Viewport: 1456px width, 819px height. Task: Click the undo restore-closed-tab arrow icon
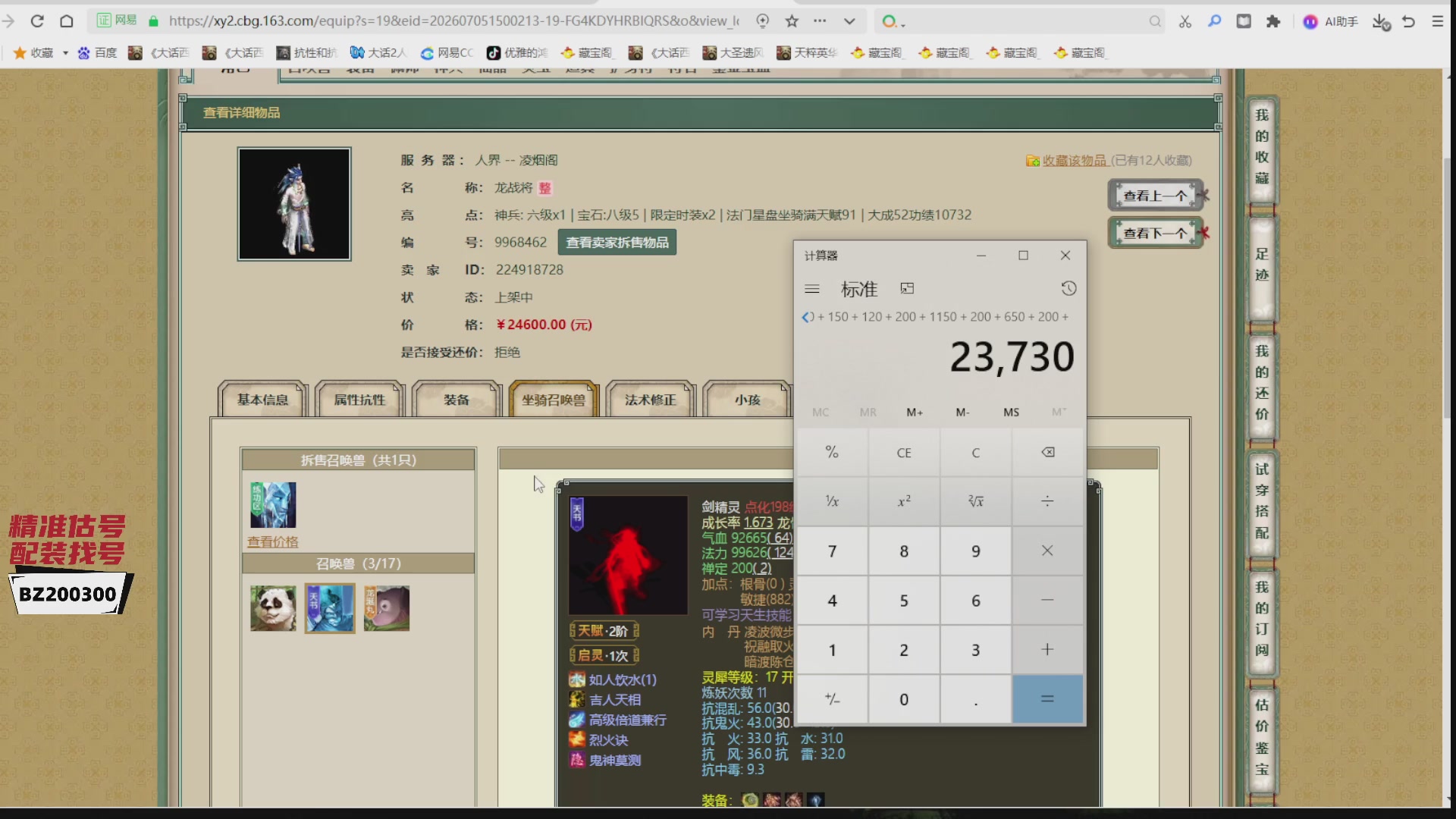pos(1409,21)
